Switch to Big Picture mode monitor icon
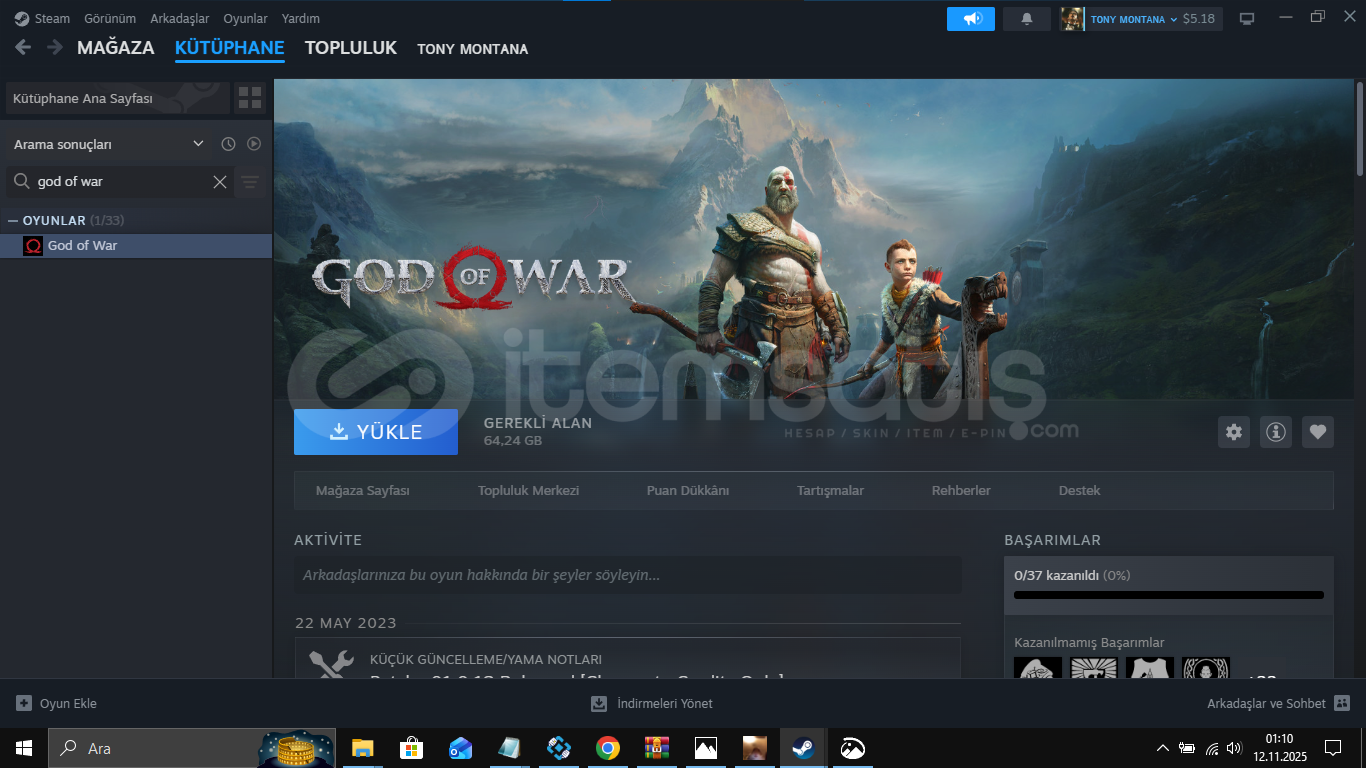The width and height of the screenshot is (1366, 768). click(x=1247, y=18)
